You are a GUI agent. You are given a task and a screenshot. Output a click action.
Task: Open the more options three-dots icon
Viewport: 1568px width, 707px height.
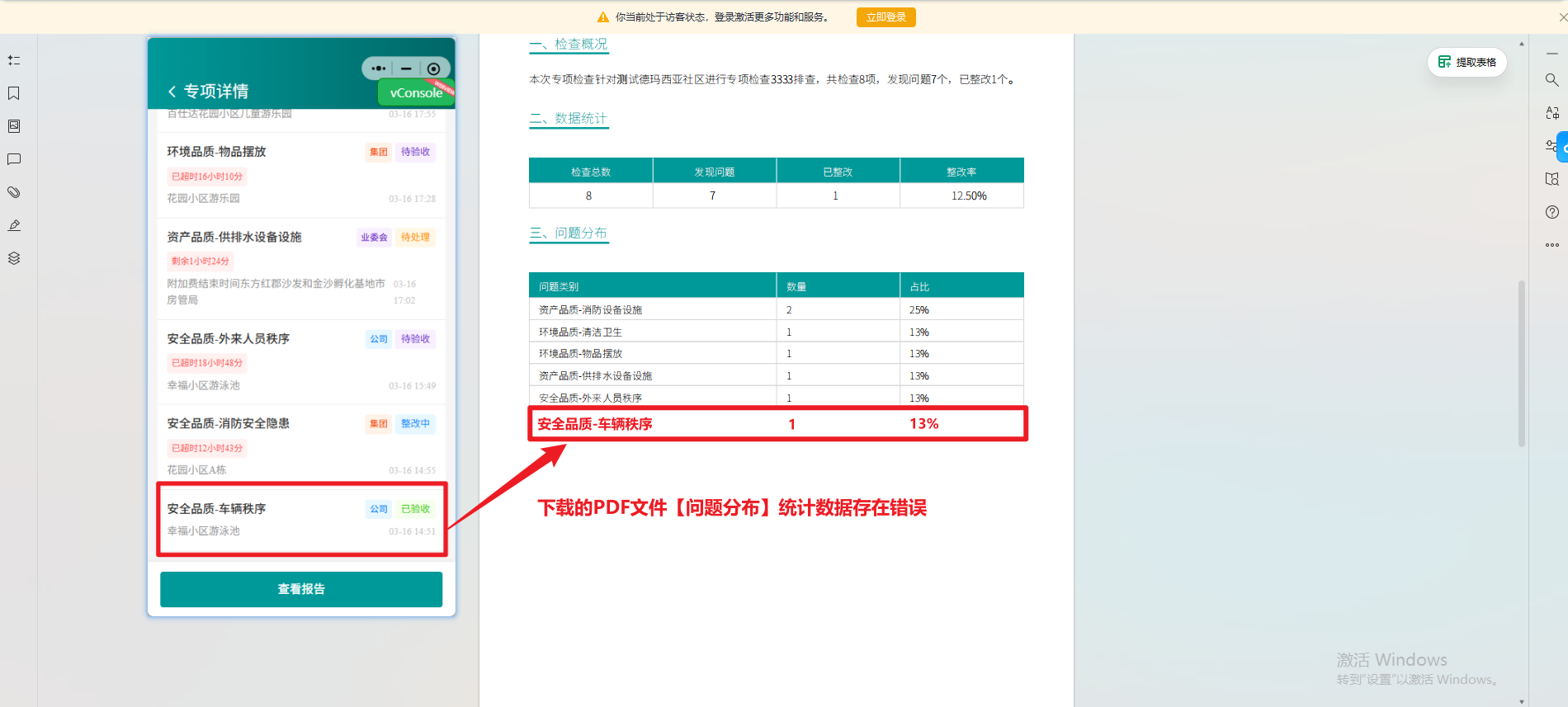(x=1551, y=245)
